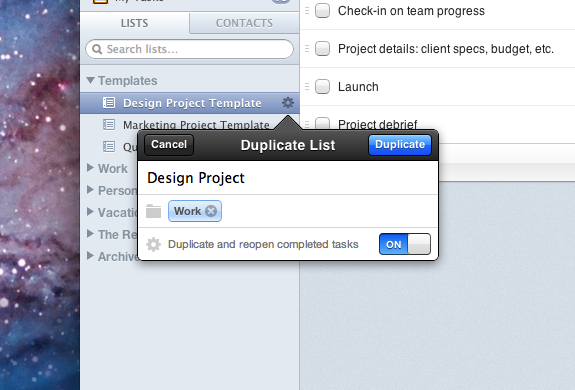575x390 pixels.
Task: Click the list icon beside Marketing Project Template
Action: [x=109, y=125]
